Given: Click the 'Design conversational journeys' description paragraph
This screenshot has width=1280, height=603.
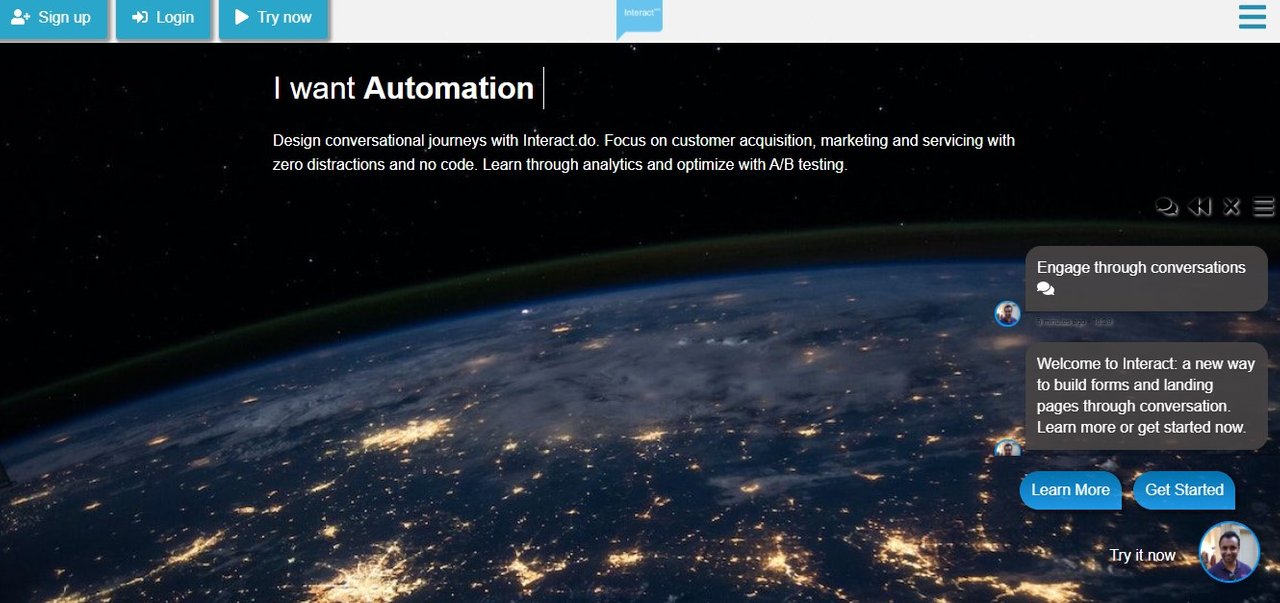Looking at the screenshot, I should (x=644, y=153).
